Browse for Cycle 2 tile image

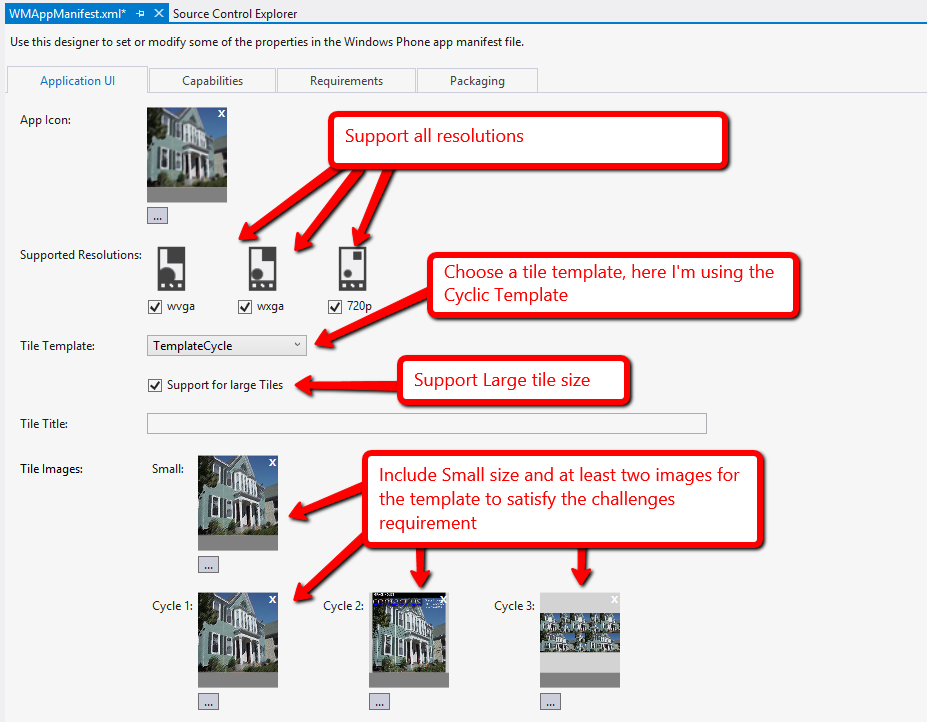click(x=379, y=702)
